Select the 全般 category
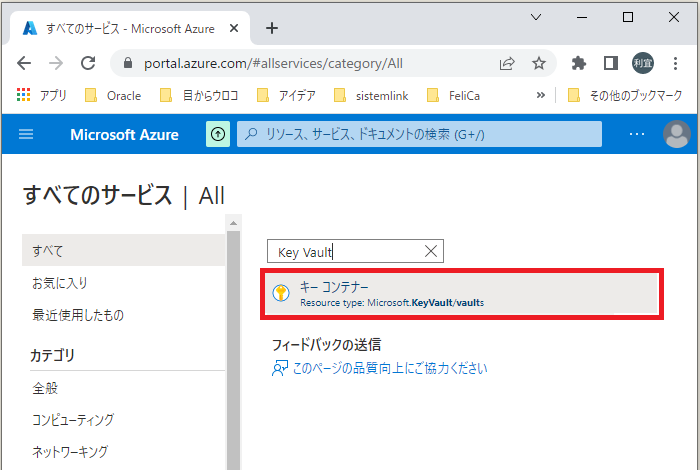700x471 pixels. 45,388
